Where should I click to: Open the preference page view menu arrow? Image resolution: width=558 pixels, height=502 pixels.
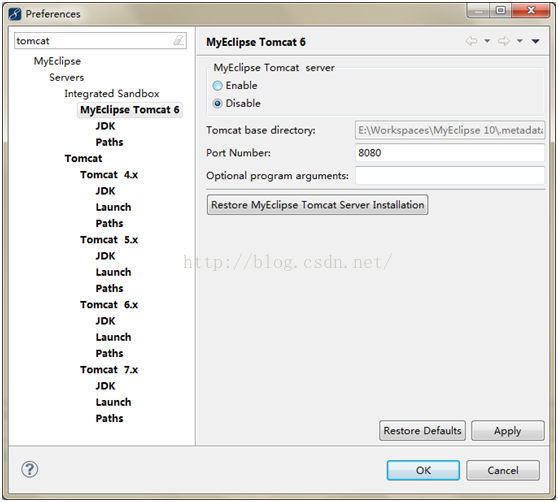pos(536,42)
